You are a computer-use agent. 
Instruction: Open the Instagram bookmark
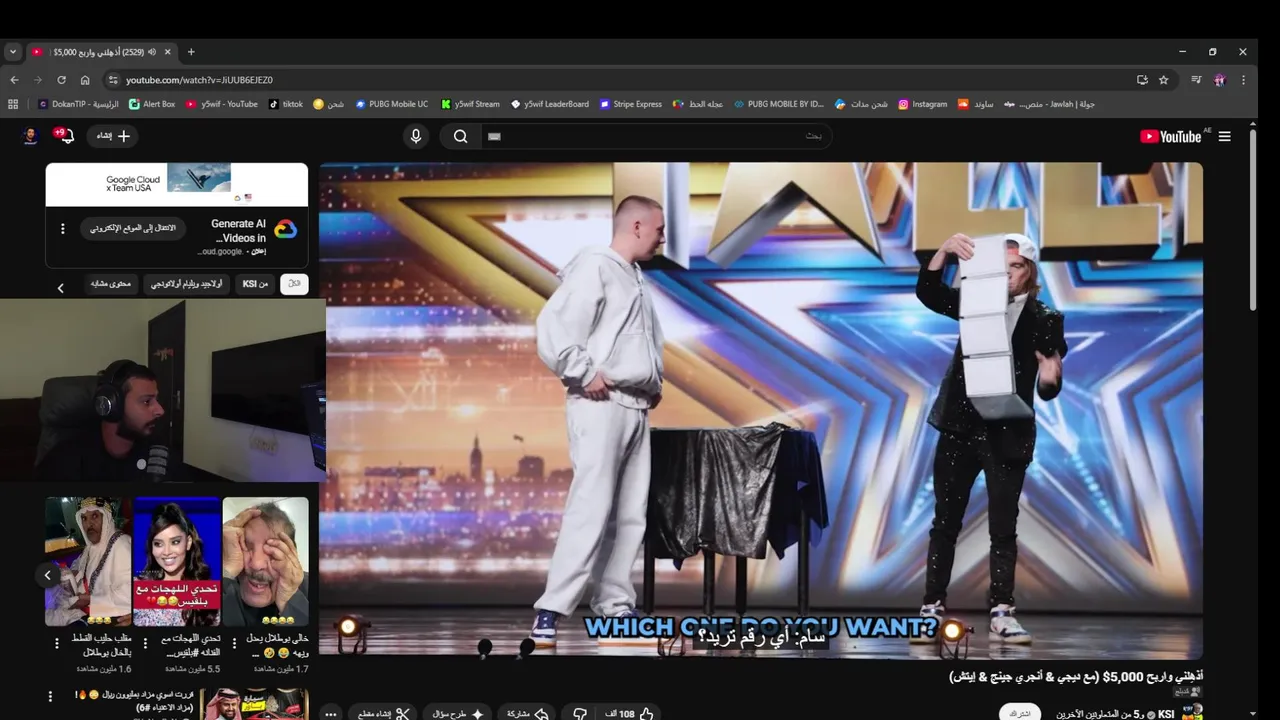922,104
